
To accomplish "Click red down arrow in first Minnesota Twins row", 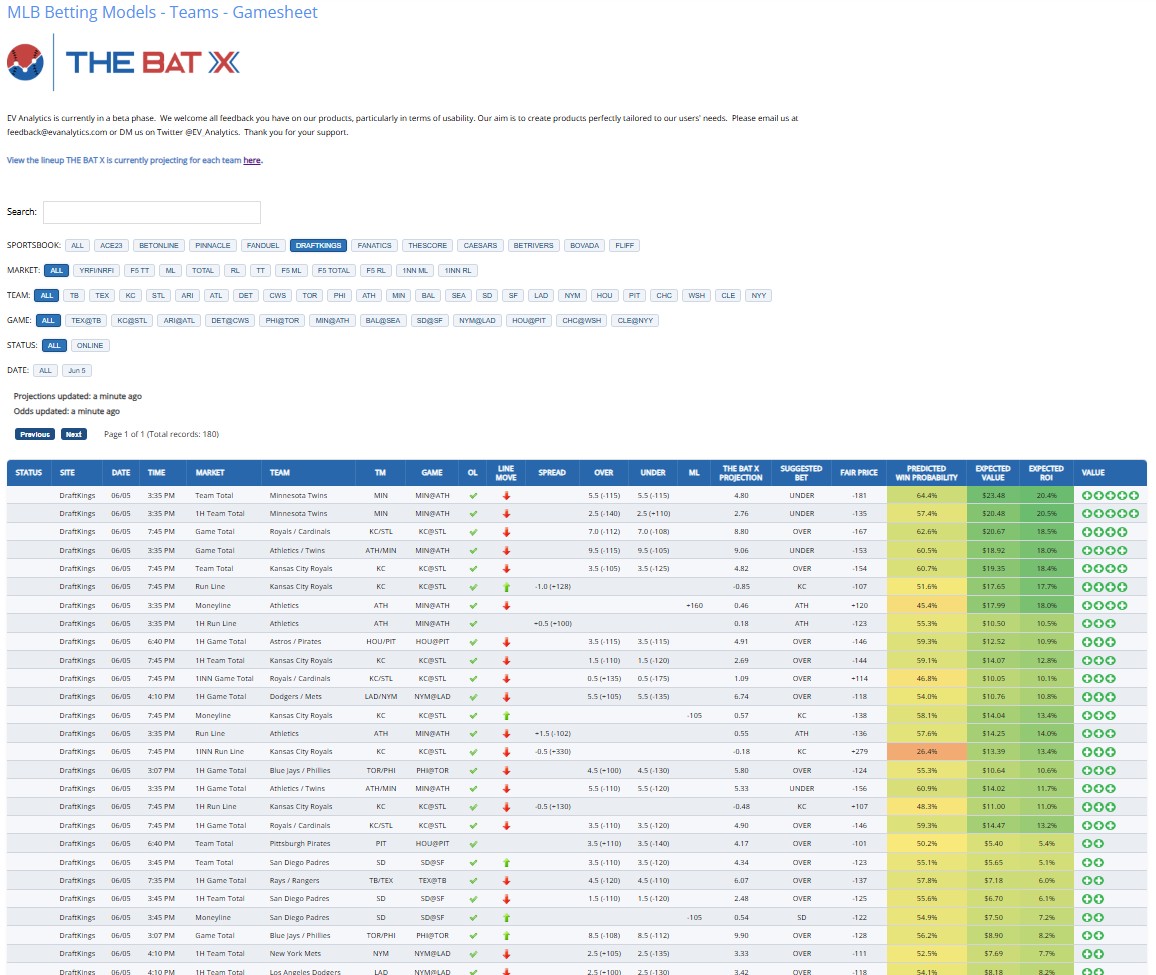I will point(506,495).
